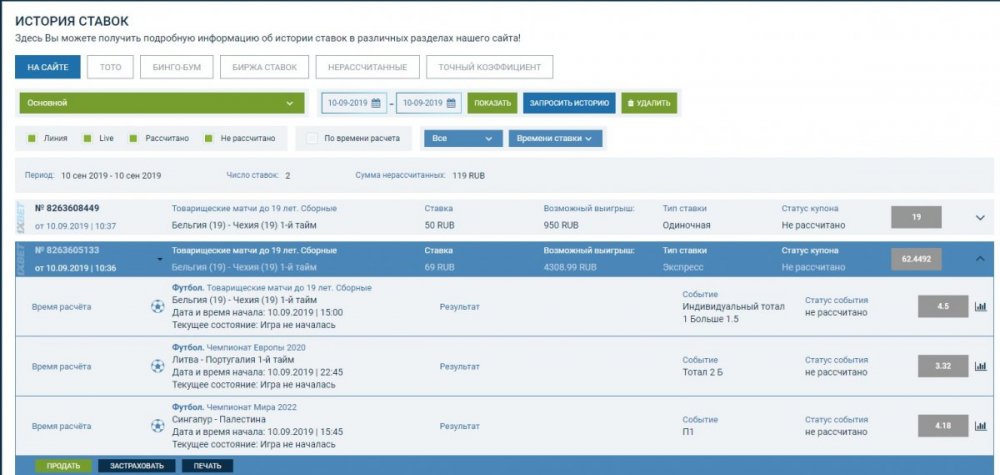Click the ПОКАЗАТЬ button
The image size is (1000, 475).
(492, 103)
